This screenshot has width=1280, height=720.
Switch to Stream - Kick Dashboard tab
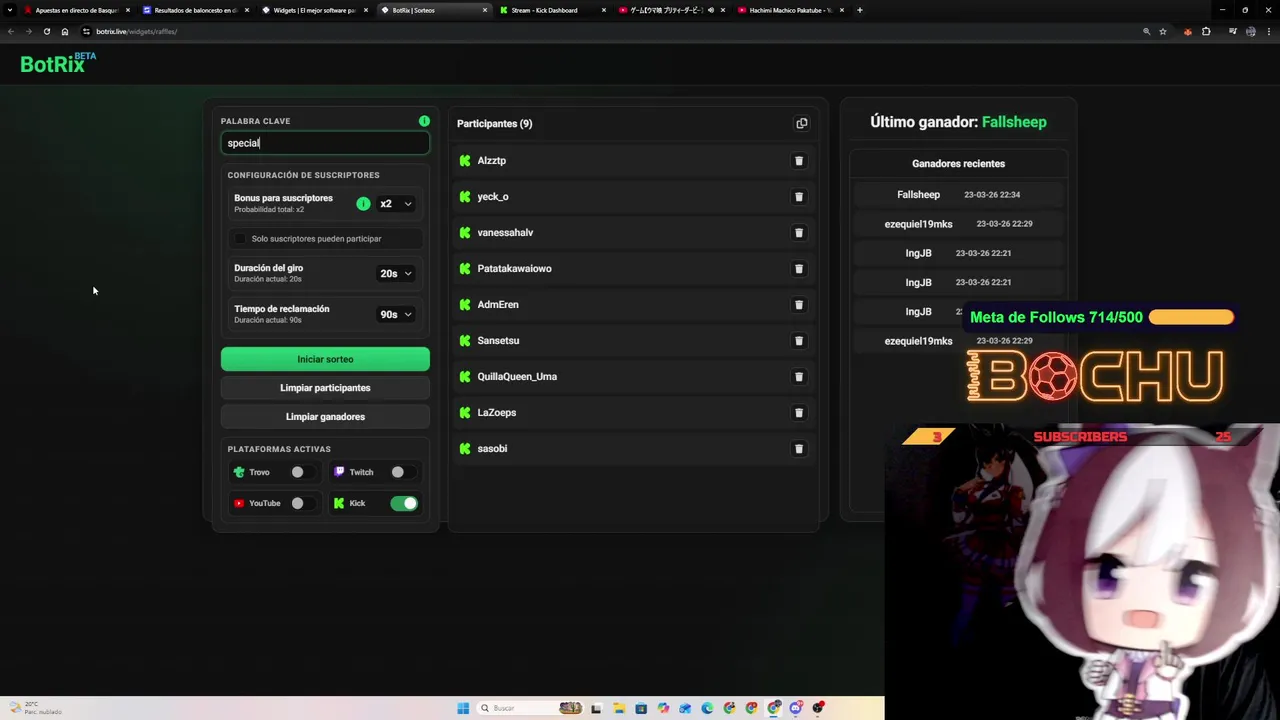(x=552, y=10)
